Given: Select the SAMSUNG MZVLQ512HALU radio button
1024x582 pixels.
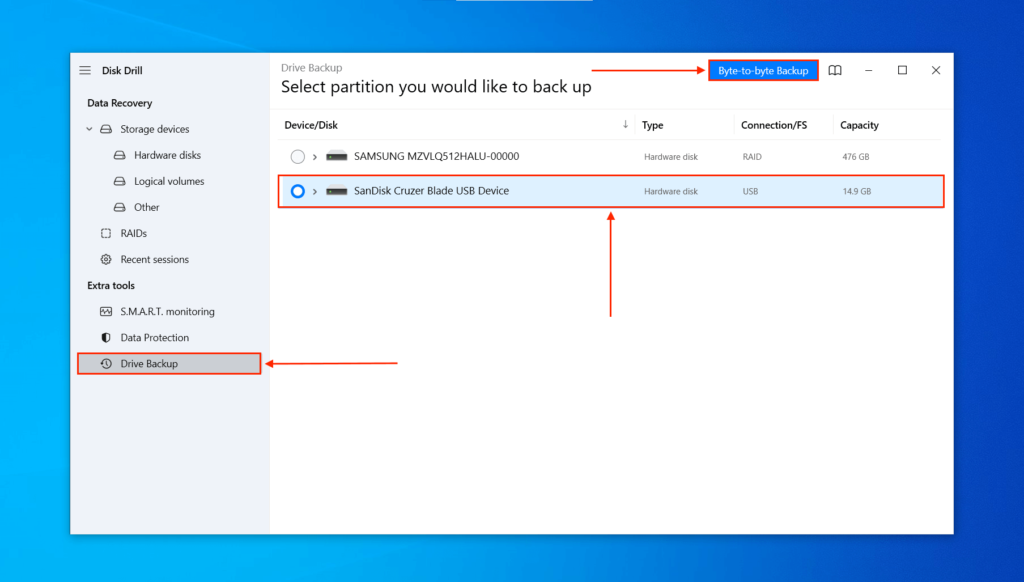Looking at the screenshot, I should 297,156.
